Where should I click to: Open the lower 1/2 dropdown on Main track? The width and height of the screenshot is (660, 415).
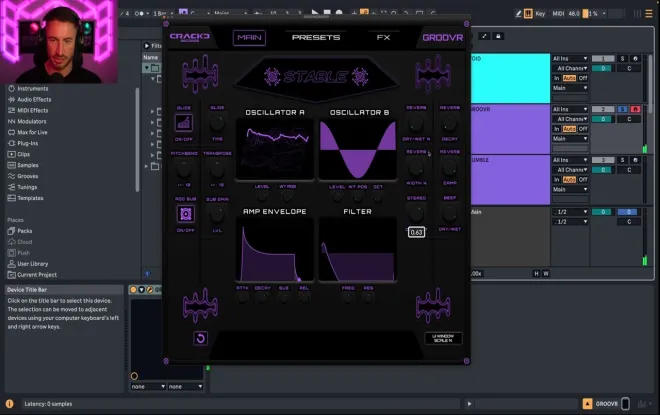click(x=570, y=221)
